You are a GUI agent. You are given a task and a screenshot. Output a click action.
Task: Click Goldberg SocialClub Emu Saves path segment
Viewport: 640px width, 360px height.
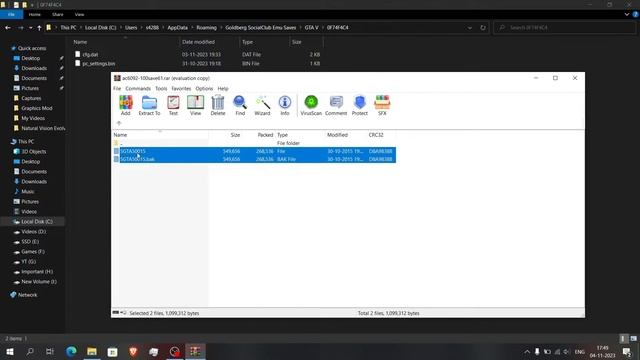[260, 28]
